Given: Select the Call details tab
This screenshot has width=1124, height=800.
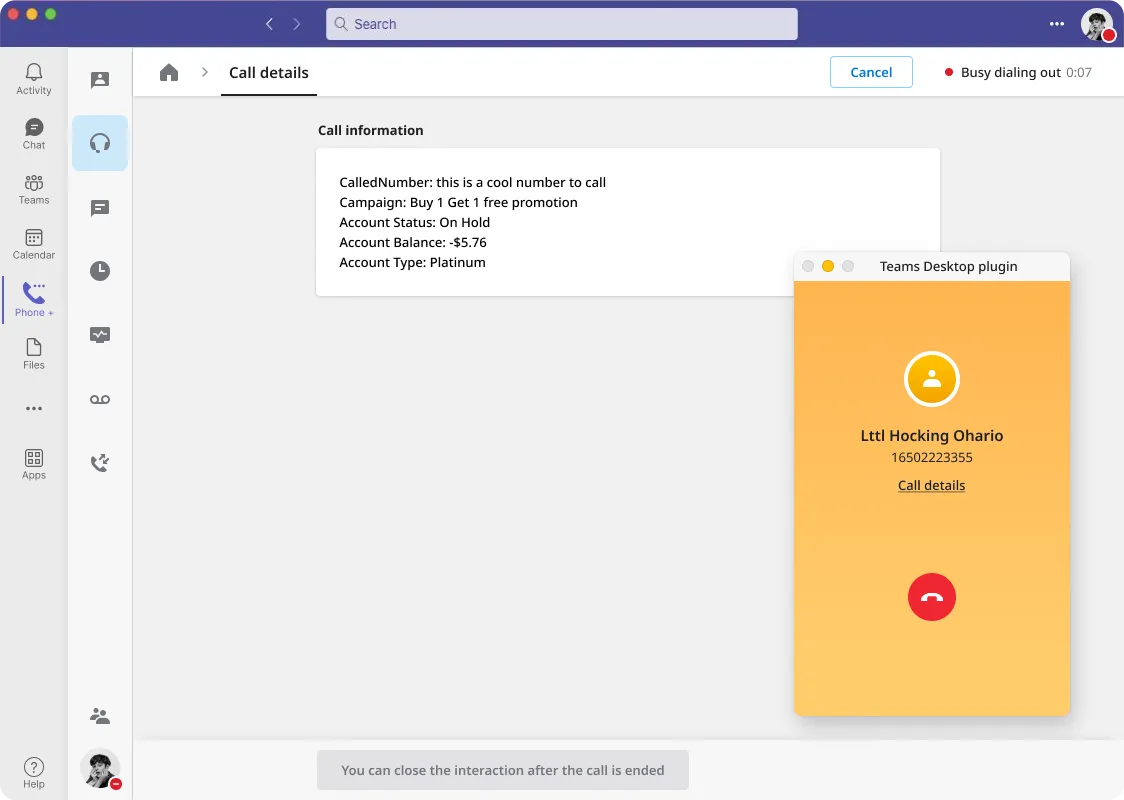Looking at the screenshot, I should (x=269, y=73).
